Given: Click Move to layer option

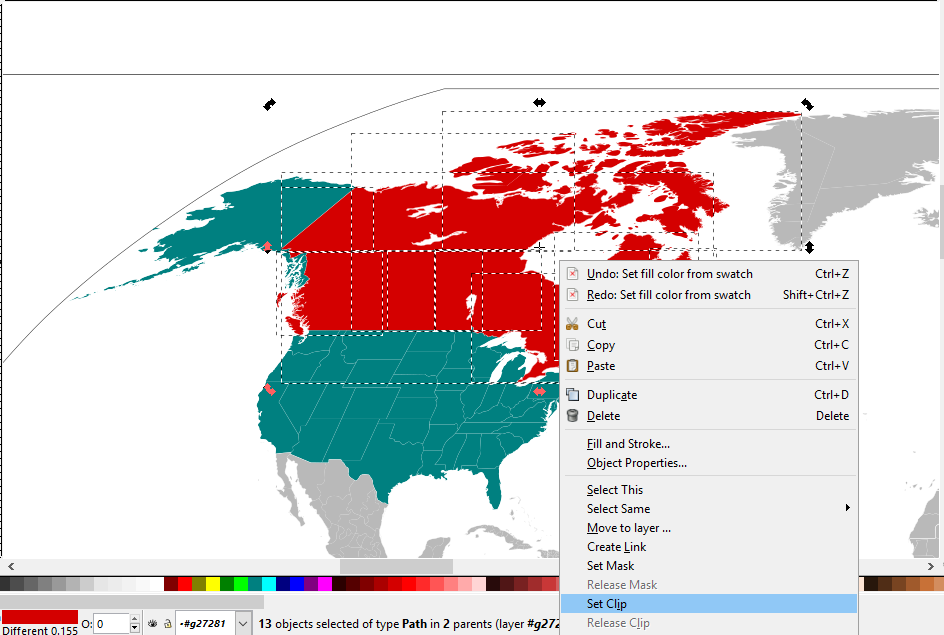Looking at the screenshot, I should 628,528.
